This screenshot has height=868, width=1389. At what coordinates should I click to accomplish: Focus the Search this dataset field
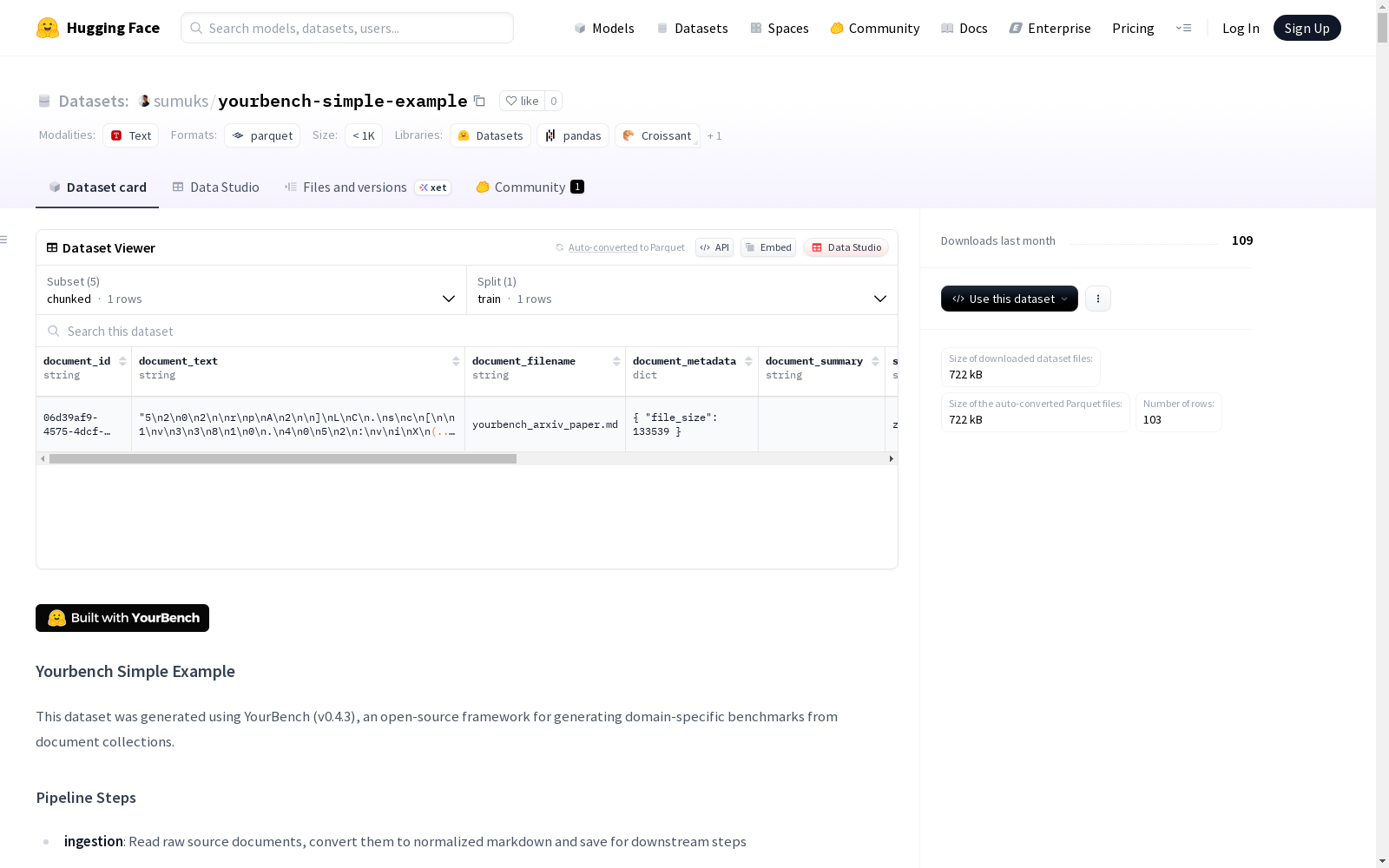click(x=467, y=331)
